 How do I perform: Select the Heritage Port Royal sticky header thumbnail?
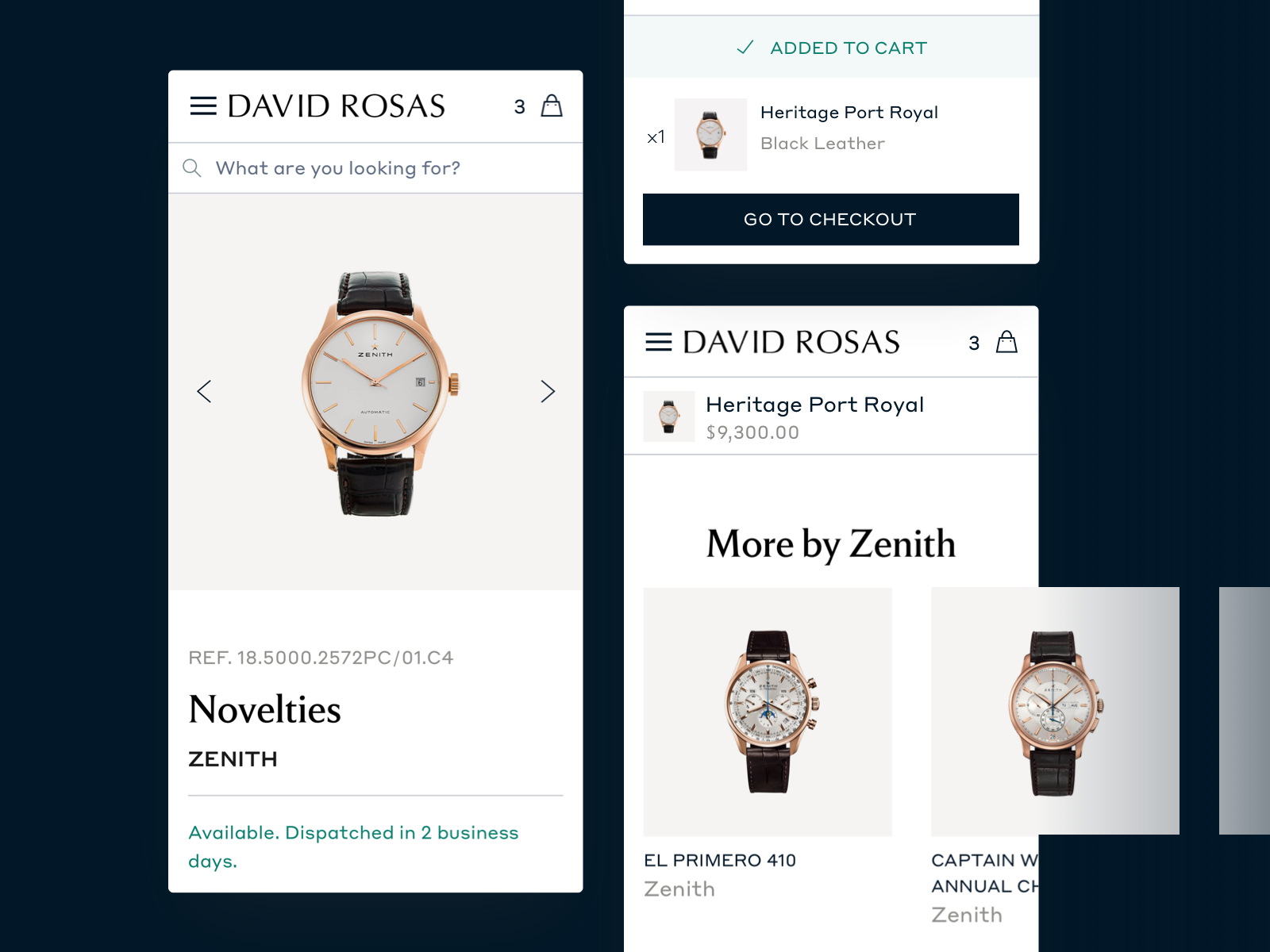[669, 416]
